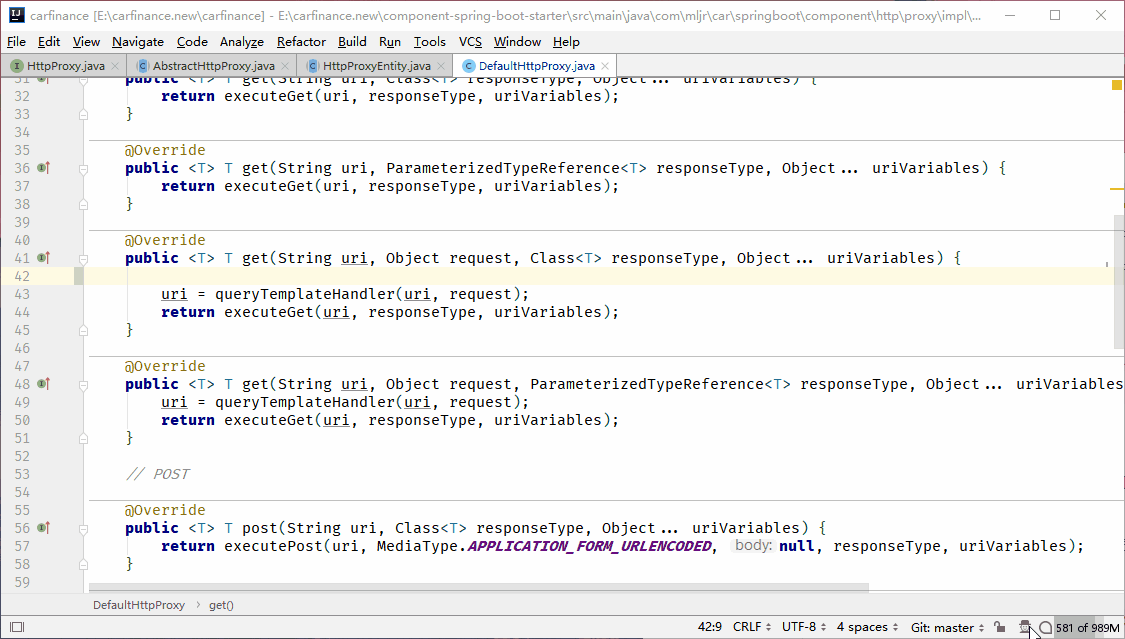
Task: Switch to the HttpProxyEntity.java tab
Action: point(376,66)
